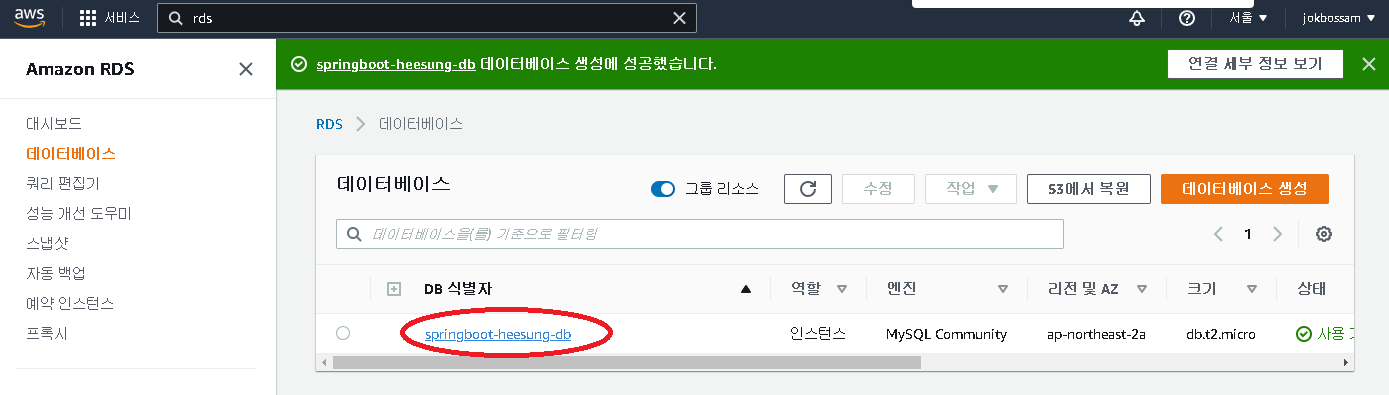This screenshot has width=1389, height=395.
Task: Open the help question mark icon
Action: (1187, 18)
